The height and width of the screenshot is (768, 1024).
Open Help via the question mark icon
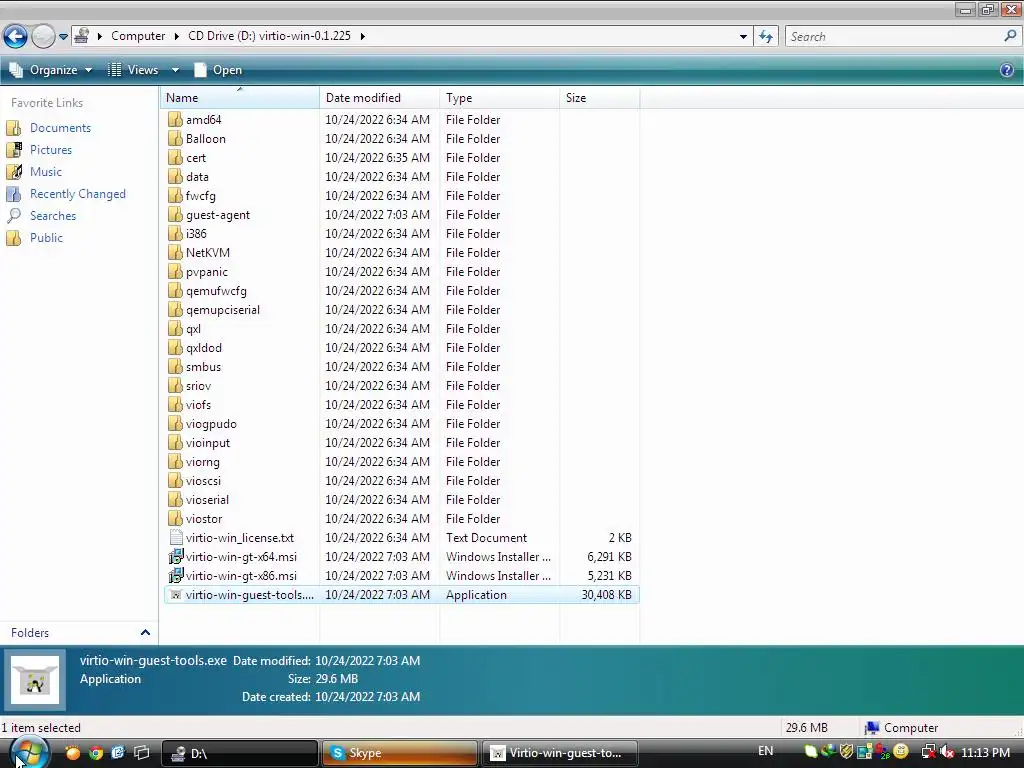tap(1006, 70)
